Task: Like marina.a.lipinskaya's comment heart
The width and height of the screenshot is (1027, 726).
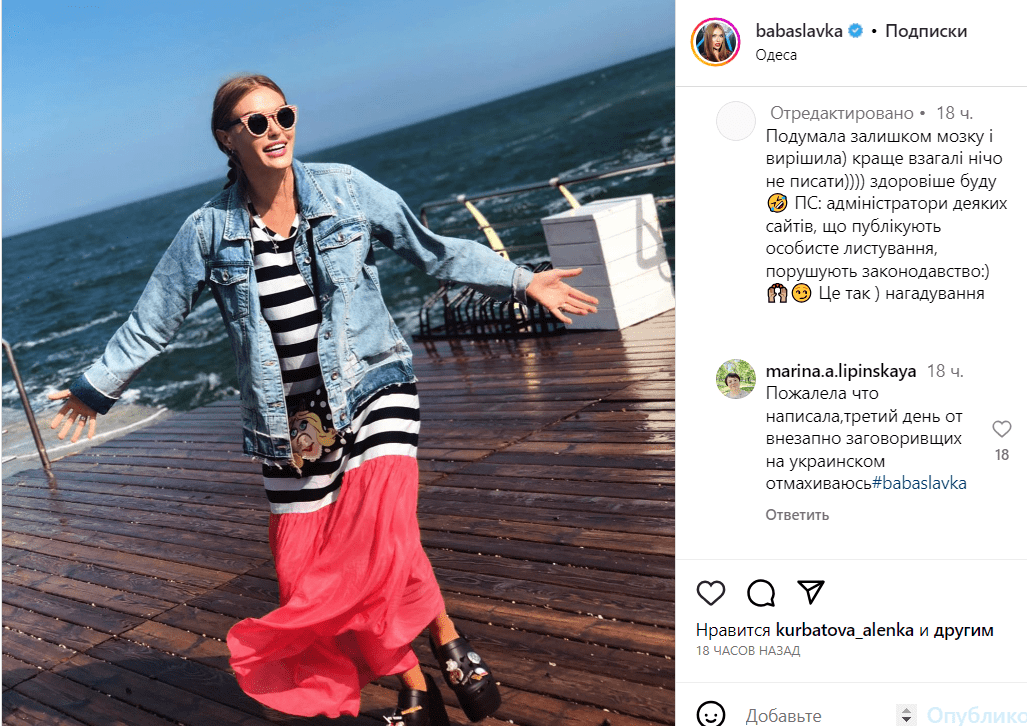Action: [1001, 429]
